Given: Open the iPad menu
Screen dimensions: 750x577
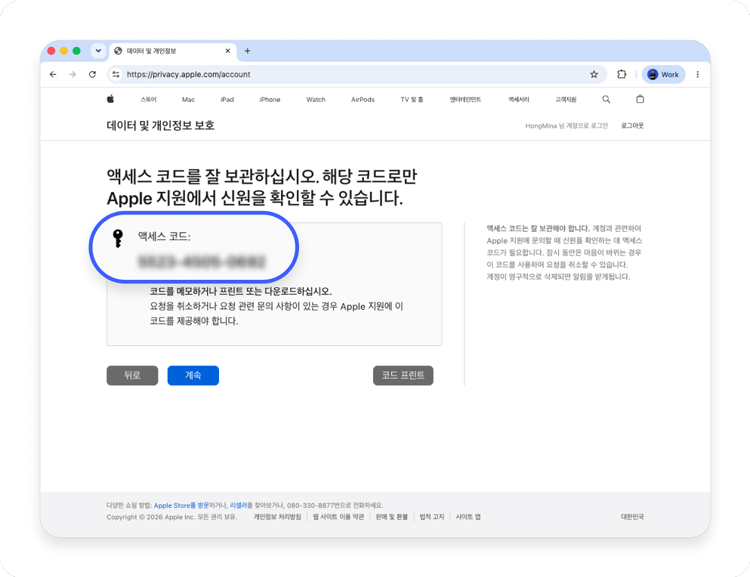Looking at the screenshot, I should tap(227, 100).
